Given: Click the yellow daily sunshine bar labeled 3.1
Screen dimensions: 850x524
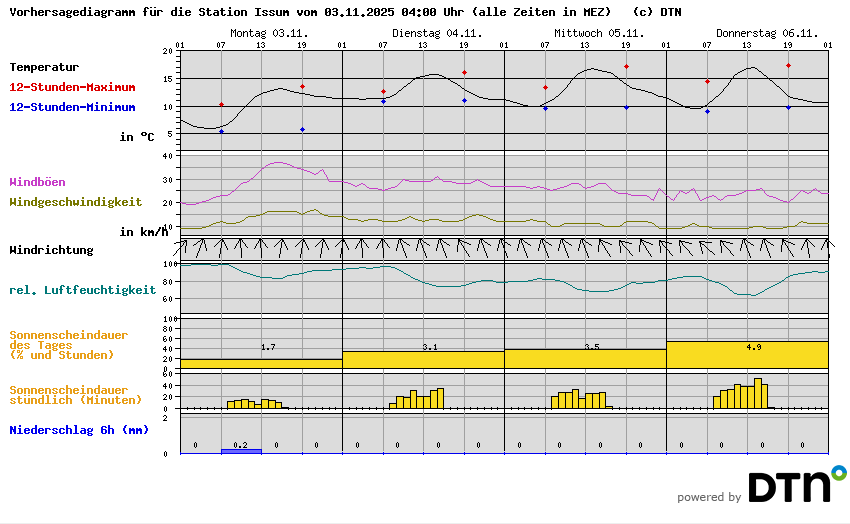Looking at the screenshot, I should [x=423, y=359].
